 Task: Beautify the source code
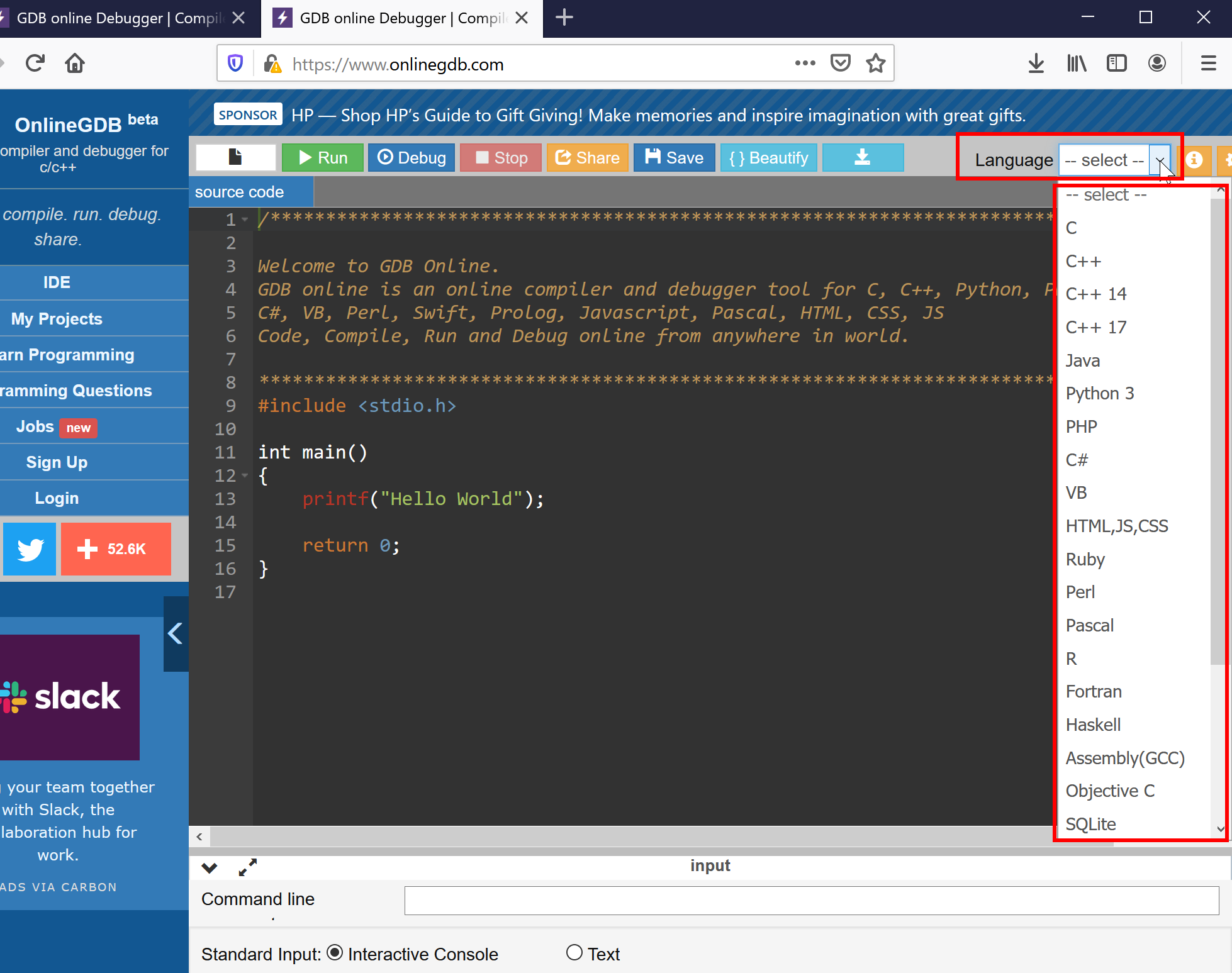coord(768,157)
